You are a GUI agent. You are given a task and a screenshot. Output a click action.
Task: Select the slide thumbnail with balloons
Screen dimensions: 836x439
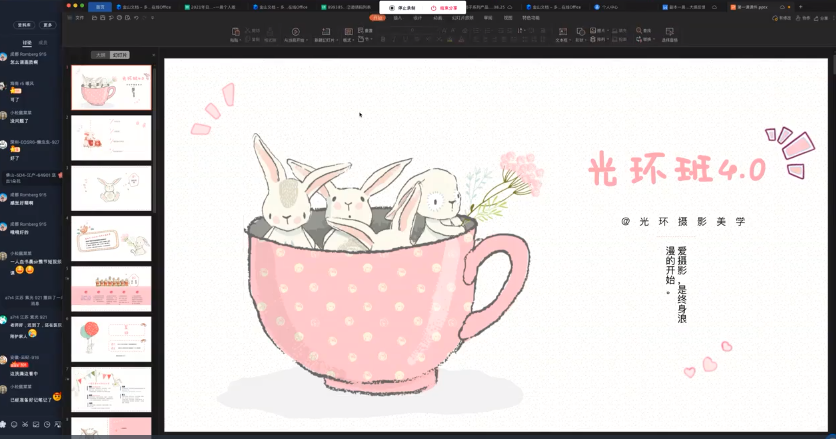pyautogui.click(x=111, y=339)
